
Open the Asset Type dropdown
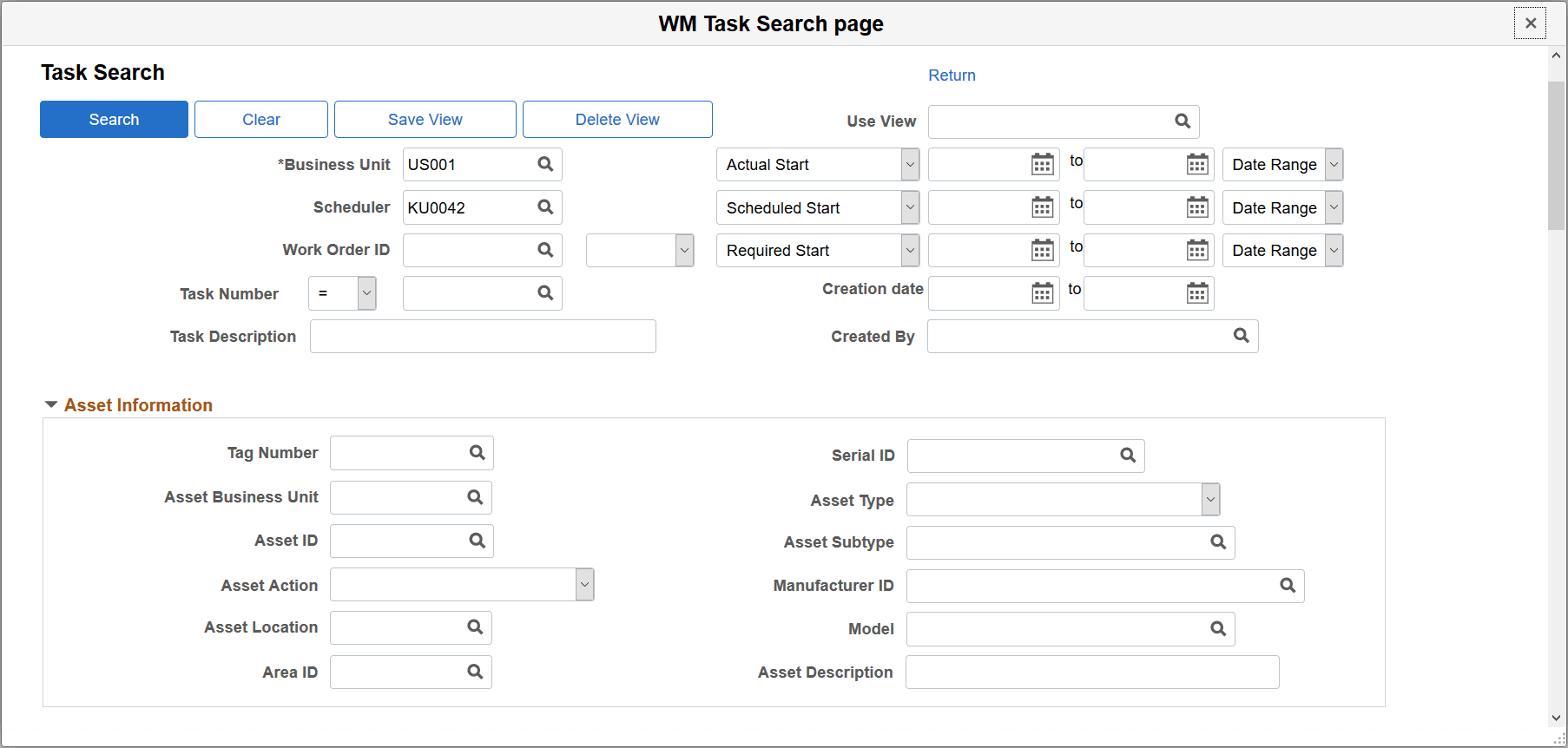pos(1064,500)
